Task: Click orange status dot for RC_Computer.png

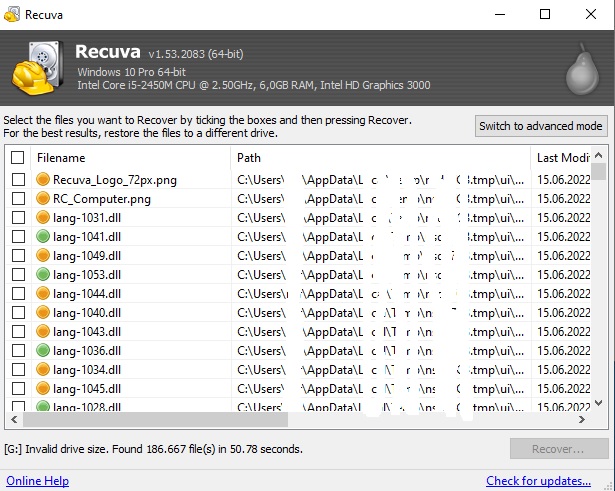Action: point(43,198)
